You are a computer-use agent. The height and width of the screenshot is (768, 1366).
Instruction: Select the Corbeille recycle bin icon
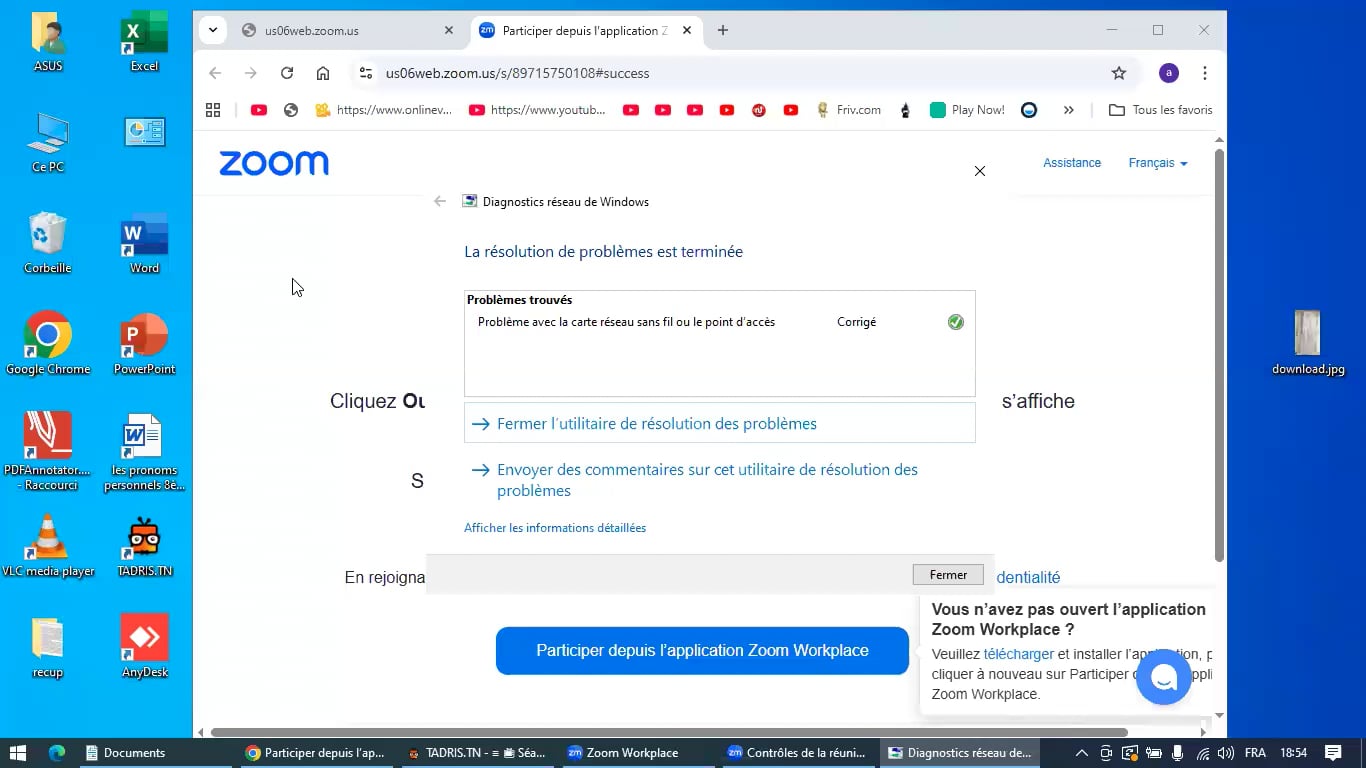48,244
